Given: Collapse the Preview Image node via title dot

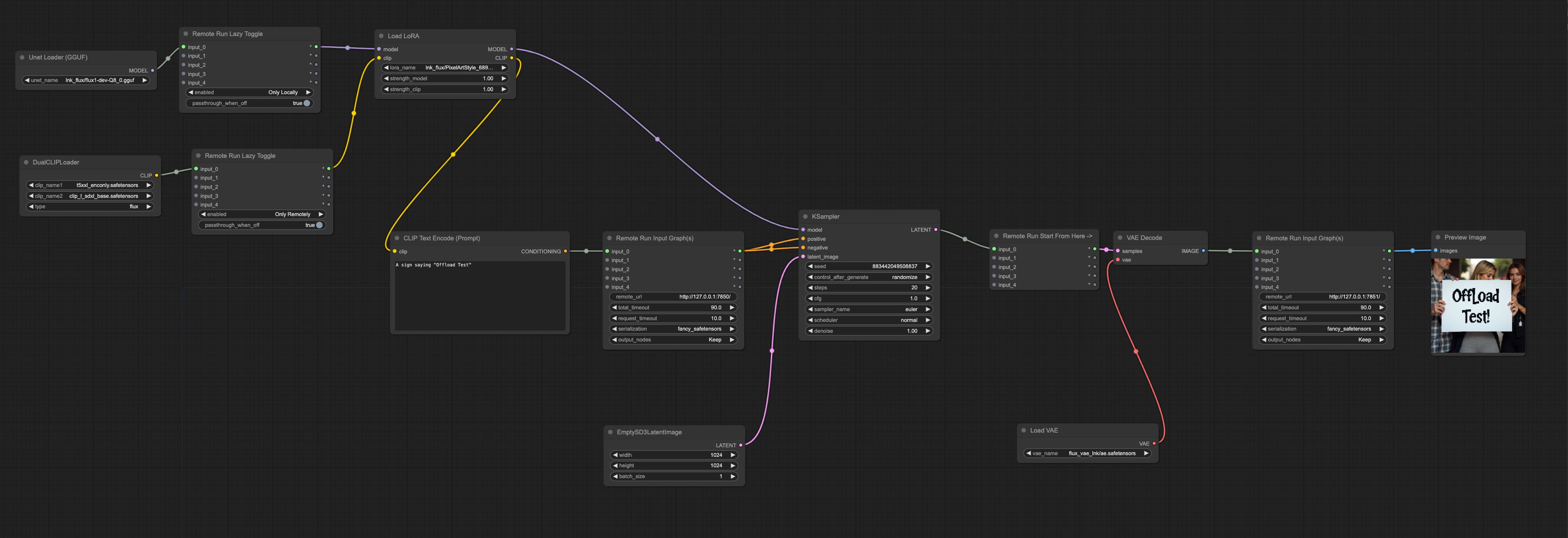Looking at the screenshot, I should pos(1438,237).
